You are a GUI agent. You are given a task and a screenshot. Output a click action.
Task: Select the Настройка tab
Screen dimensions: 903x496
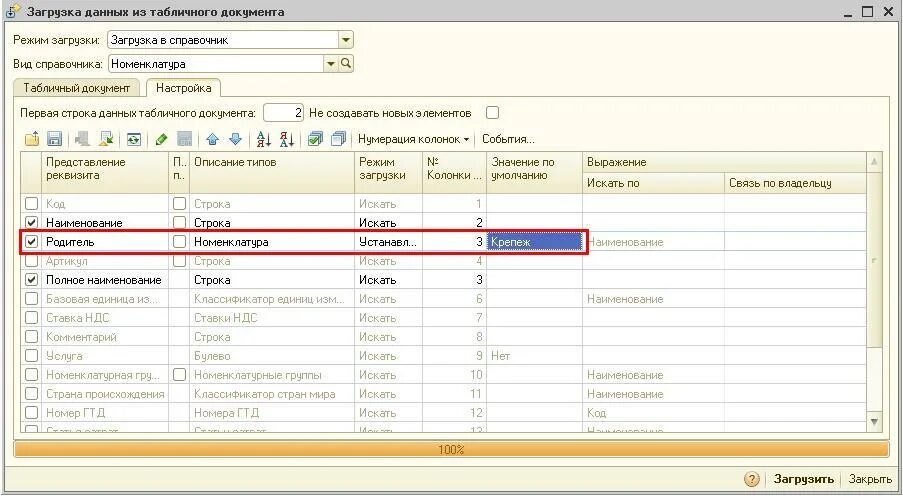(x=183, y=88)
